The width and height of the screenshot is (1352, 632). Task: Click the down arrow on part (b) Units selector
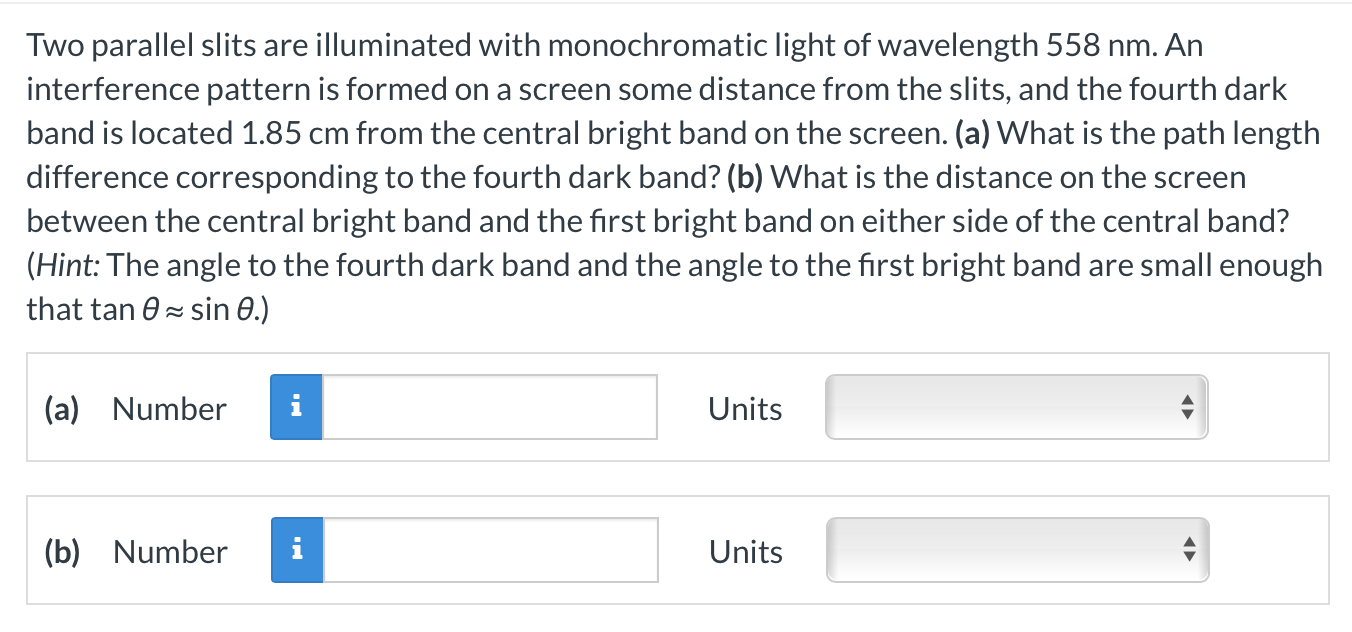1186,557
